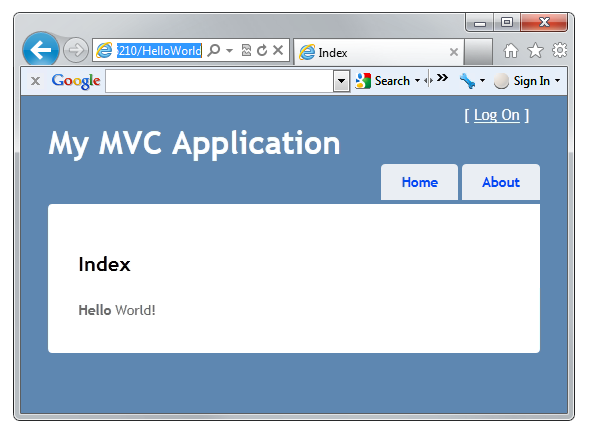Click inside the Google toolbar search field

(220, 81)
